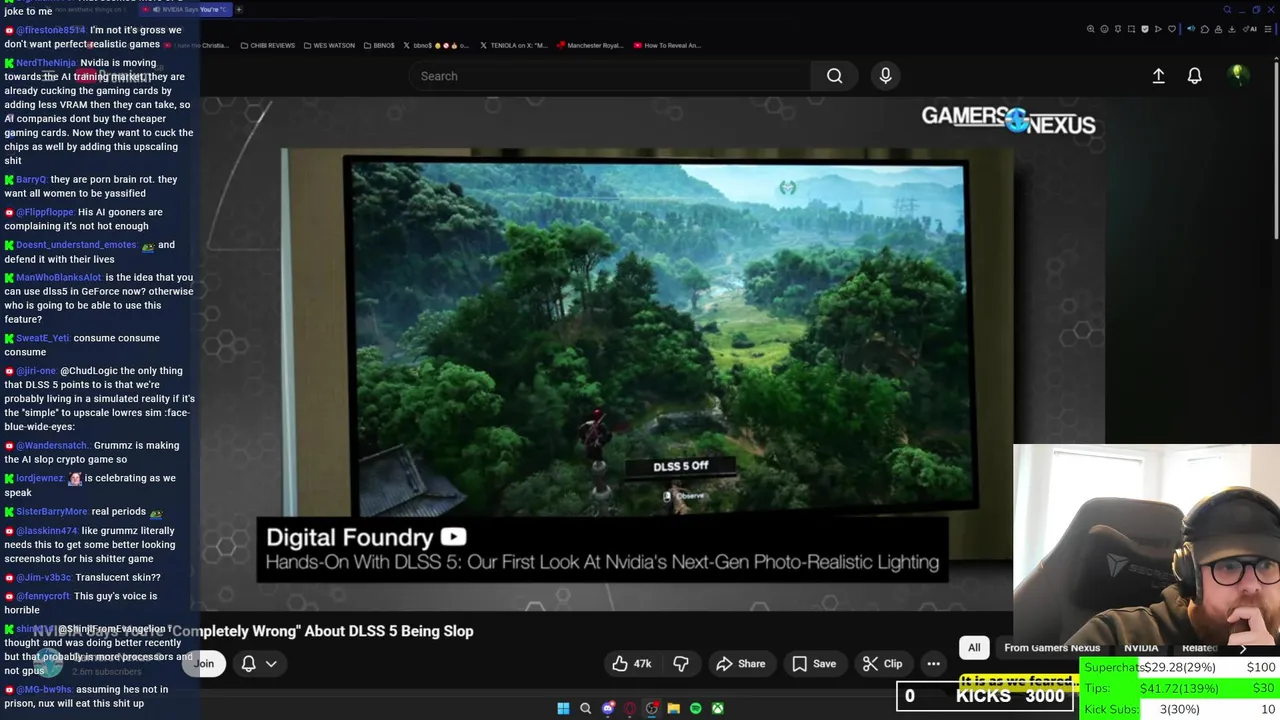The height and width of the screenshot is (720, 1280).
Task: Click username @Wandersnatch in chat
Action: (52, 445)
